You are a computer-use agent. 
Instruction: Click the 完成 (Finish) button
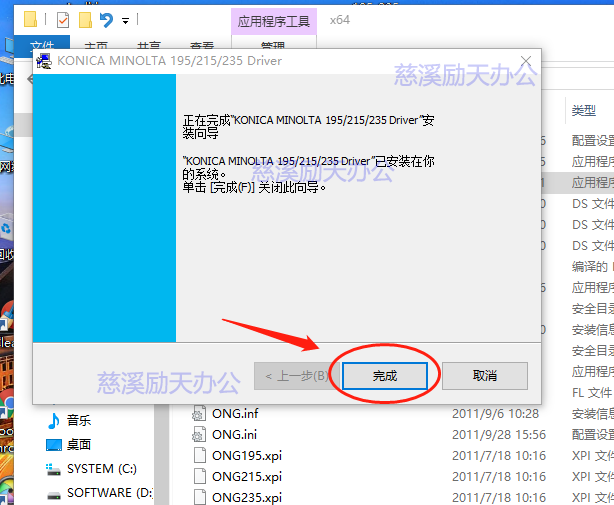385,375
